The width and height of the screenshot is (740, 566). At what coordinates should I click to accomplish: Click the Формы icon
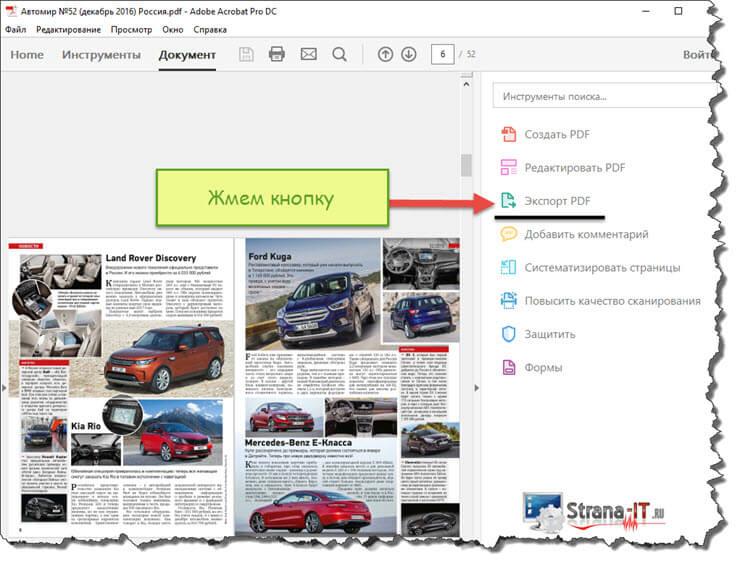click(509, 367)
